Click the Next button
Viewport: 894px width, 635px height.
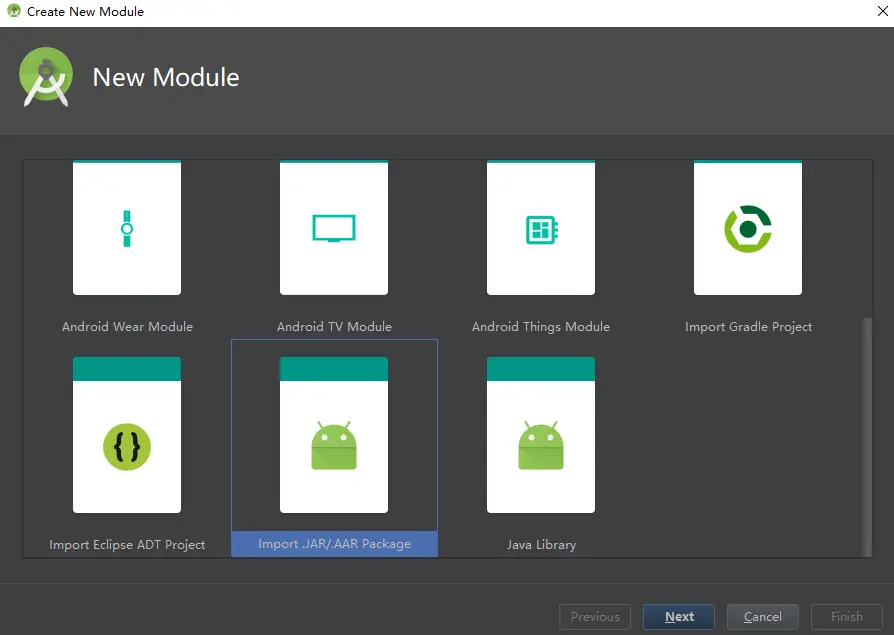pos(678,617)
